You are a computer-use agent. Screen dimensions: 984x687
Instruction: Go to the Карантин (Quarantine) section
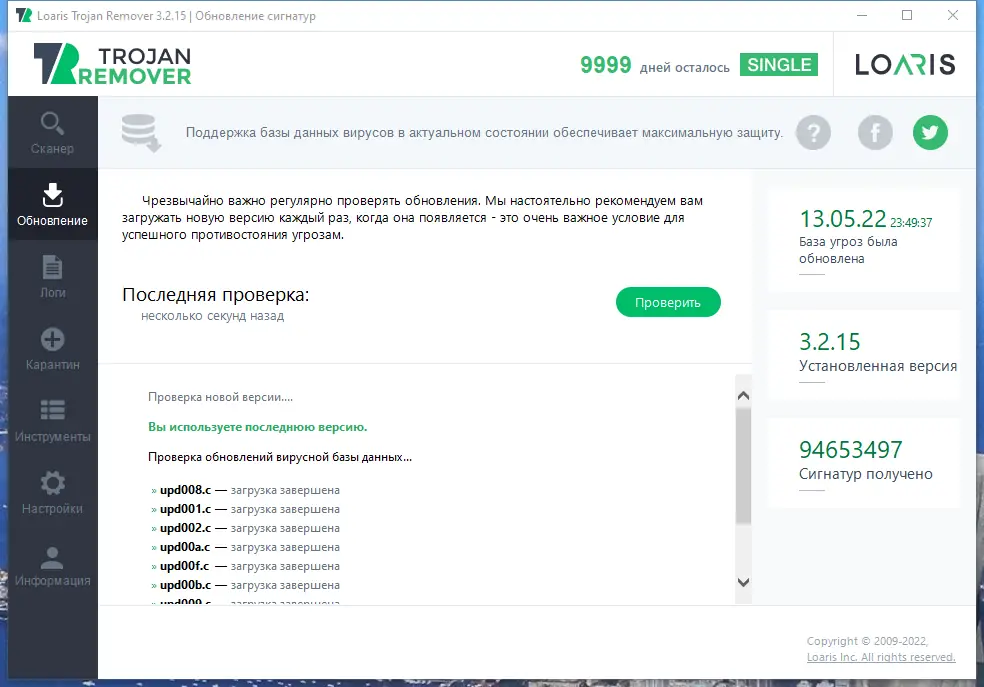[x=52, y=349]
